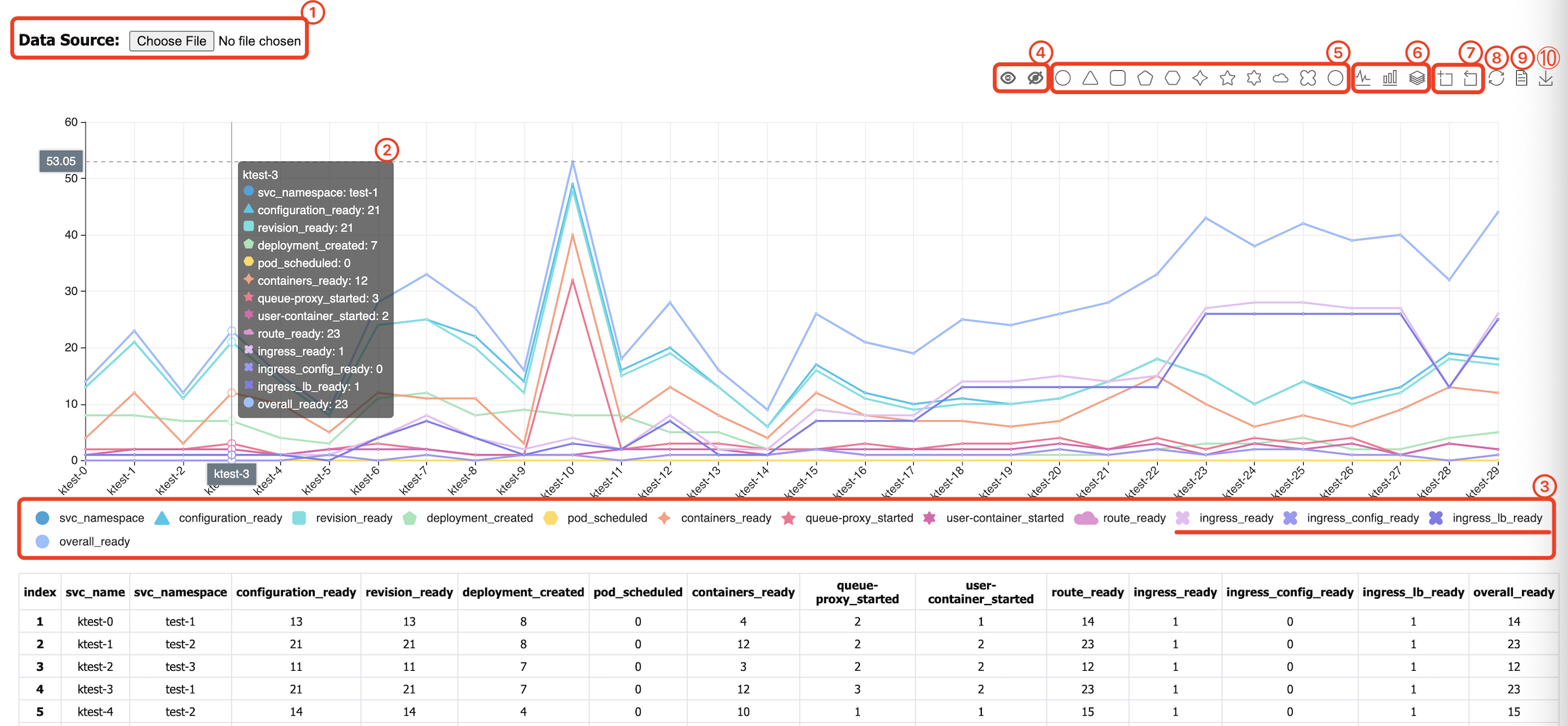Open the data view document icon

(1521, 79)
